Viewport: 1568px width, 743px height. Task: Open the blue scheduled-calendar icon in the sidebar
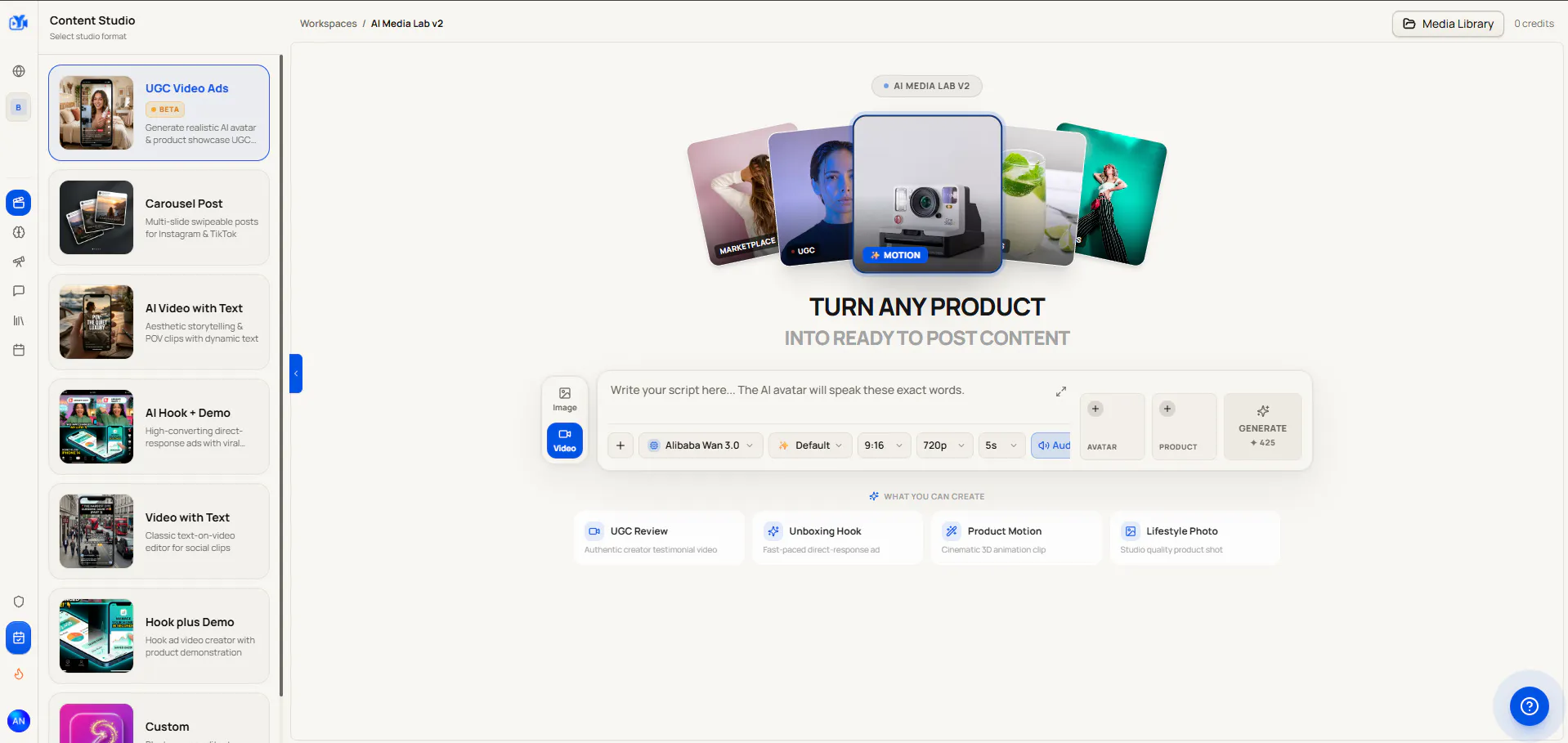[x=19, y=638]
